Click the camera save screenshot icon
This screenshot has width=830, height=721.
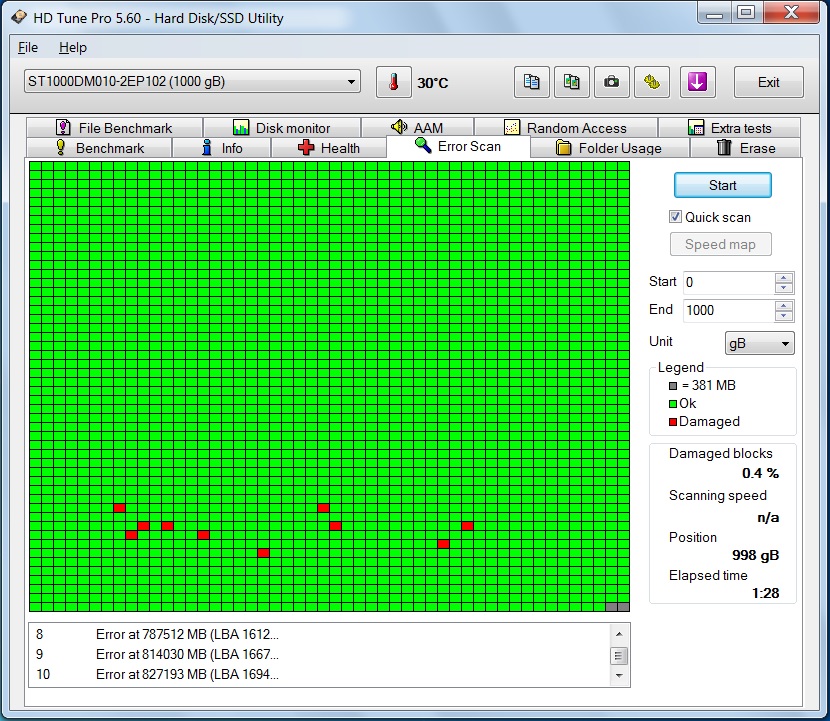click(611, 82)
